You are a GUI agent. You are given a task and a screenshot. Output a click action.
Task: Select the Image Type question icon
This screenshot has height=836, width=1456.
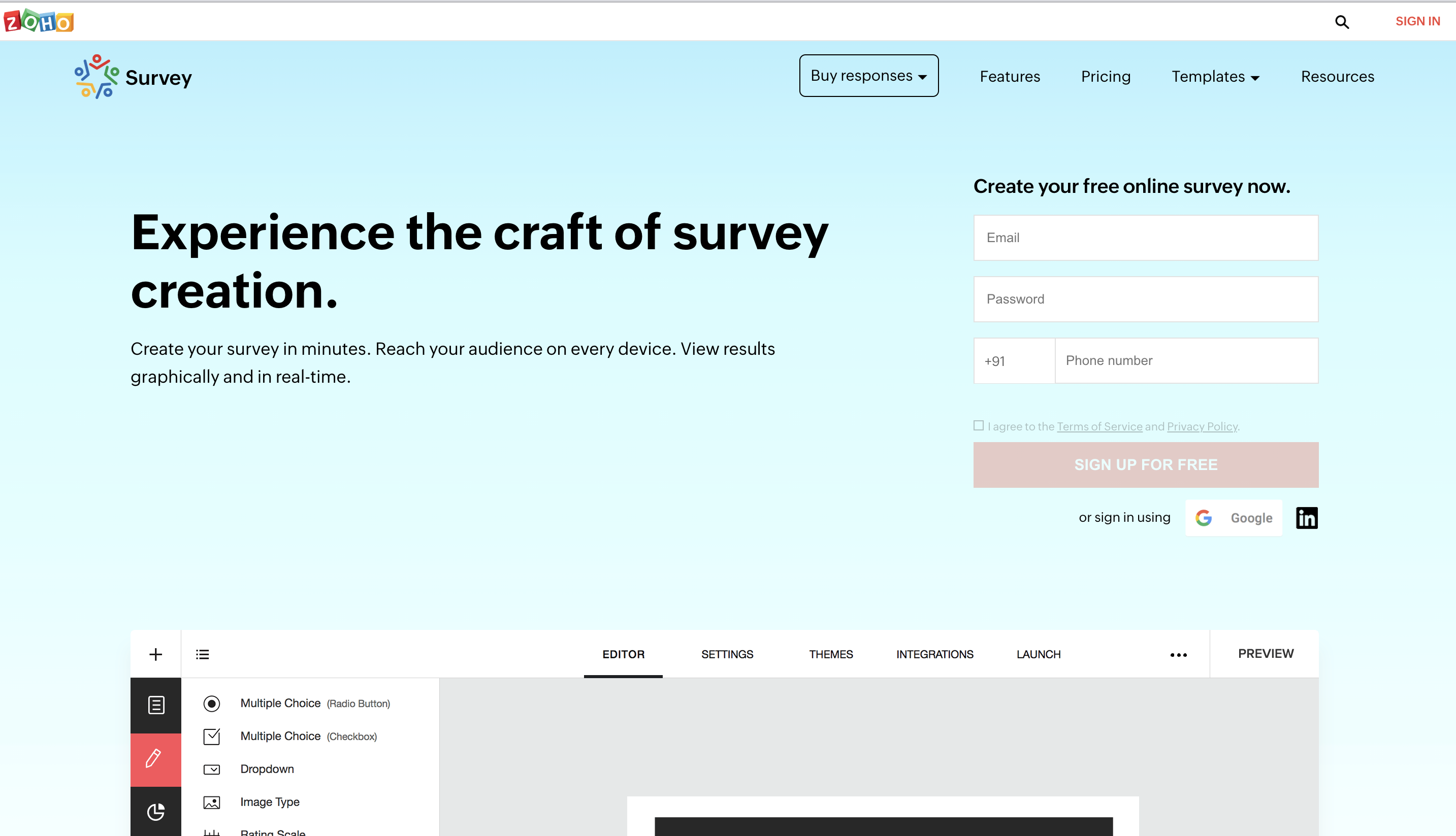[x=212, y=802]
